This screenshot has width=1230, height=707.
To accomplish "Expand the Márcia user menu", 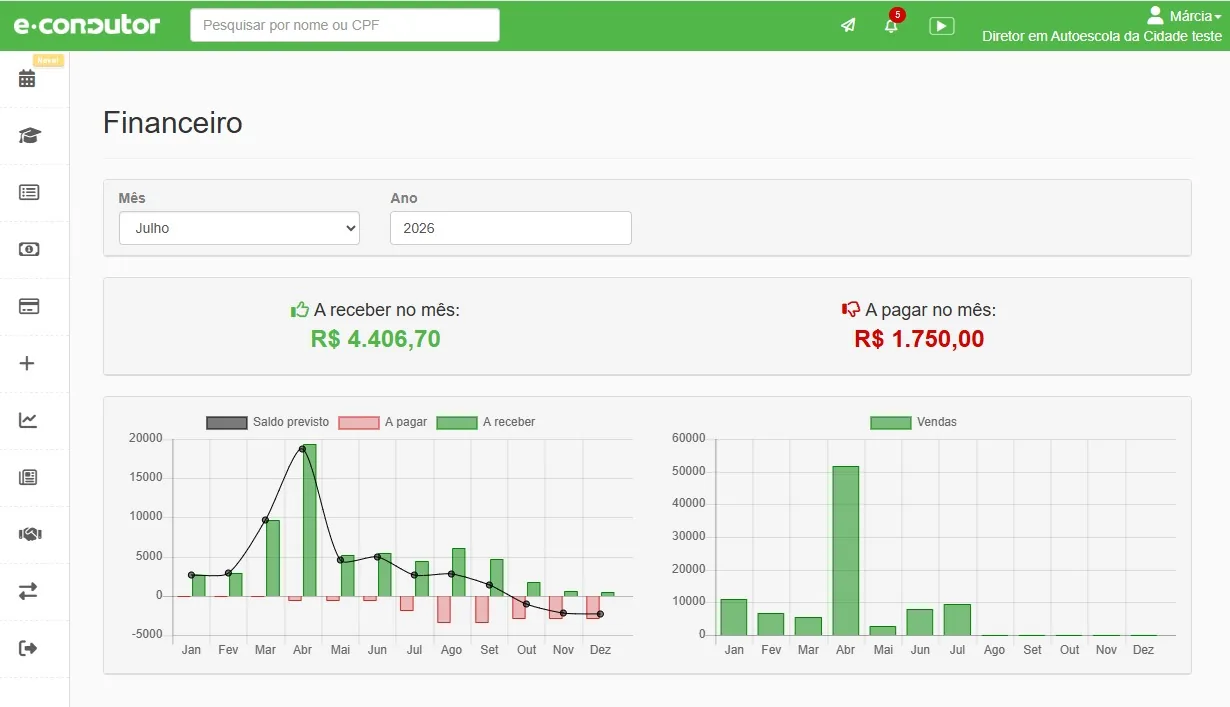I will point(1184,16).
